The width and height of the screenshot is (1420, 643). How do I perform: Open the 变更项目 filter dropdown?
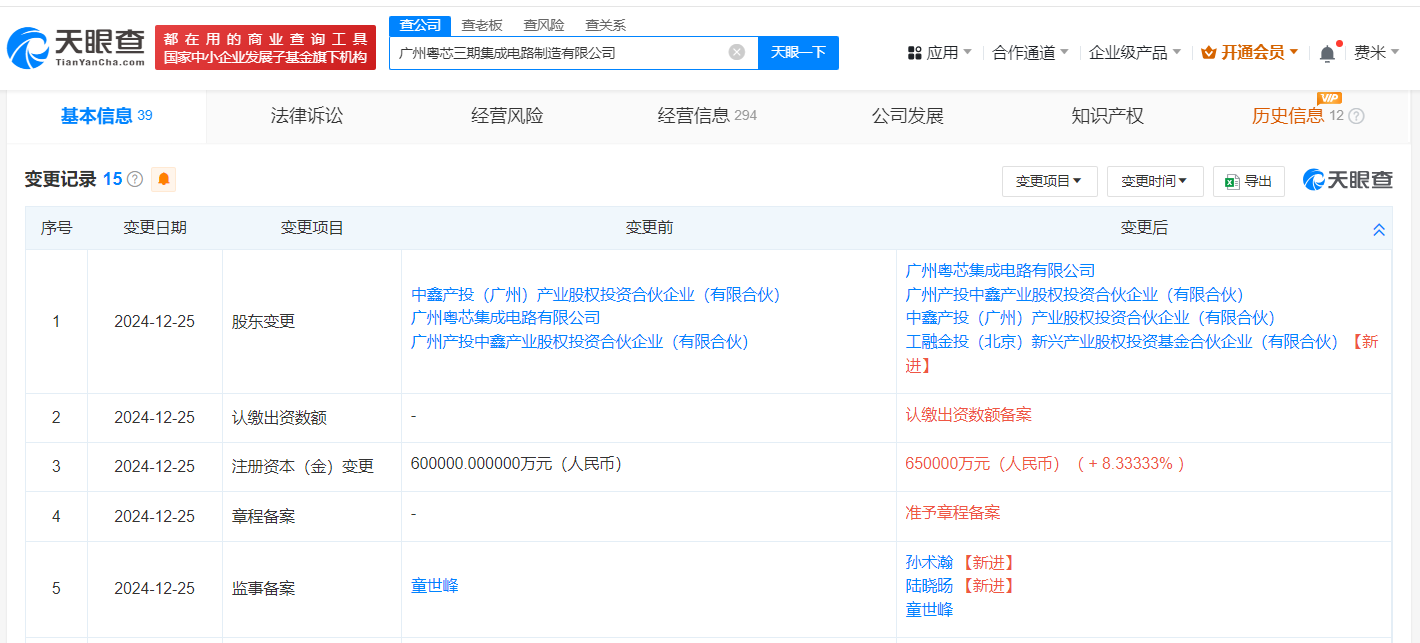[x=1050, y=181]
